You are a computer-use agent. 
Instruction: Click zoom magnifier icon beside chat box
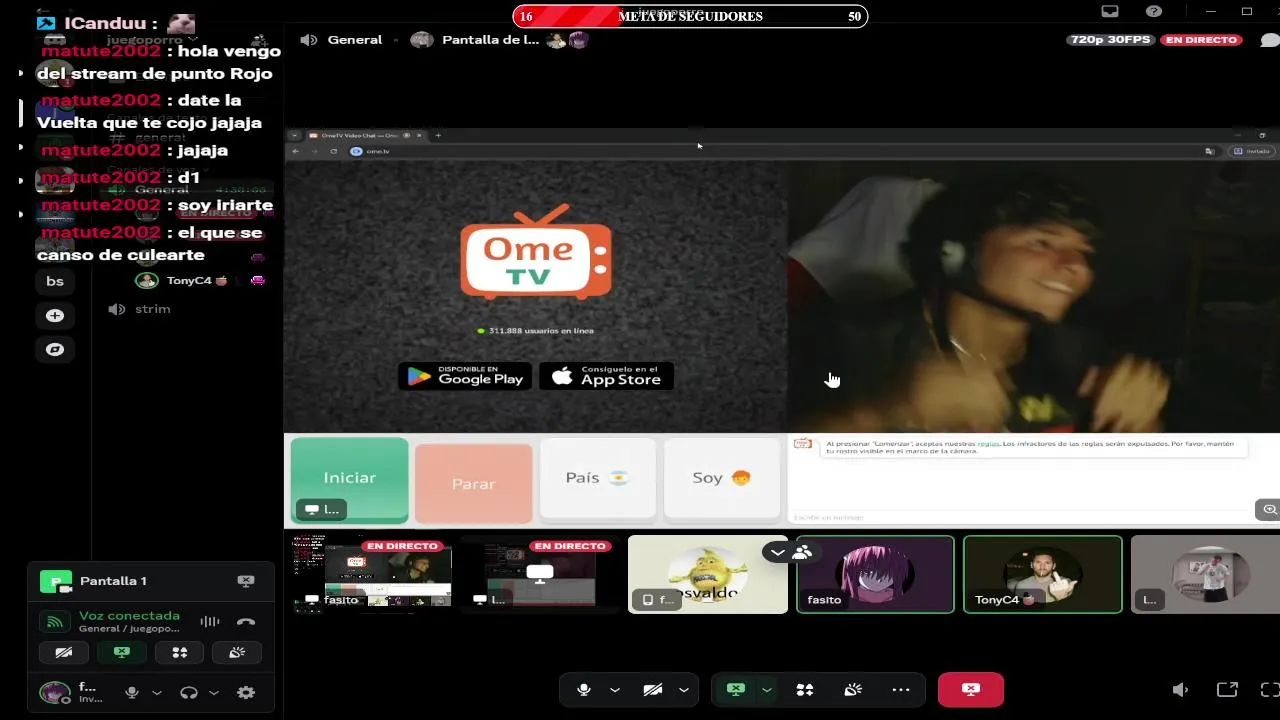(1269, 510)
